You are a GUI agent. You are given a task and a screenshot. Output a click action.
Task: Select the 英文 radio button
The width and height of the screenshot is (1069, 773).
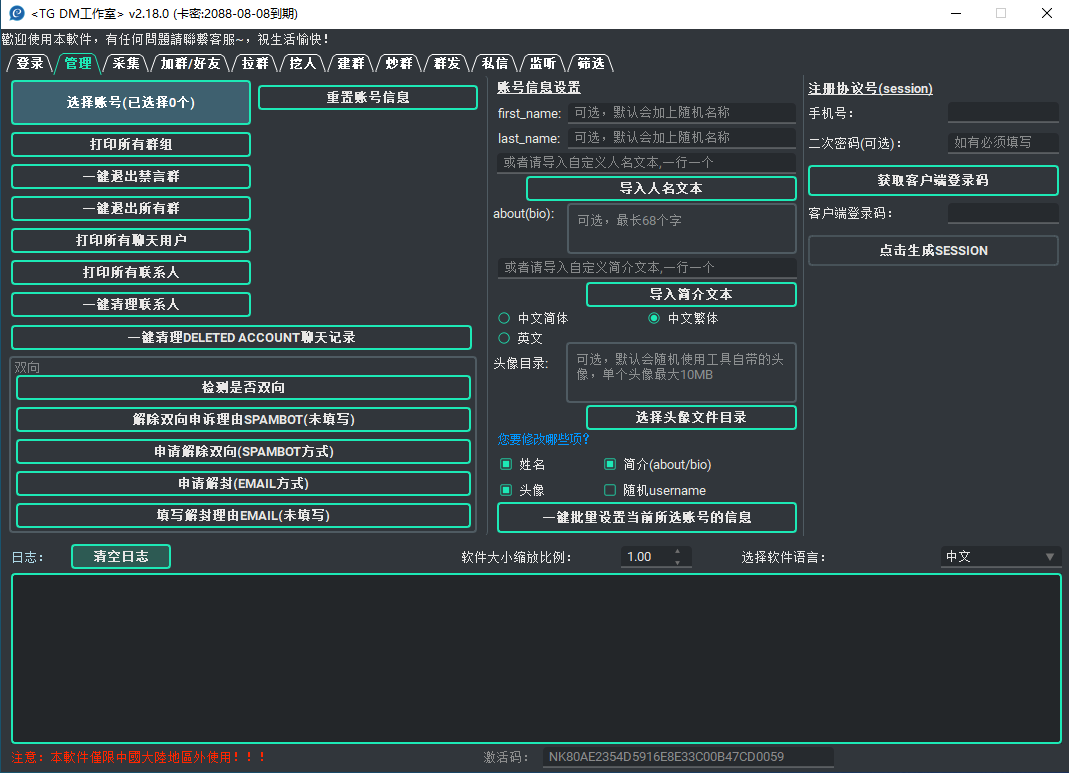pyautogui.click(x=521, y=338)
